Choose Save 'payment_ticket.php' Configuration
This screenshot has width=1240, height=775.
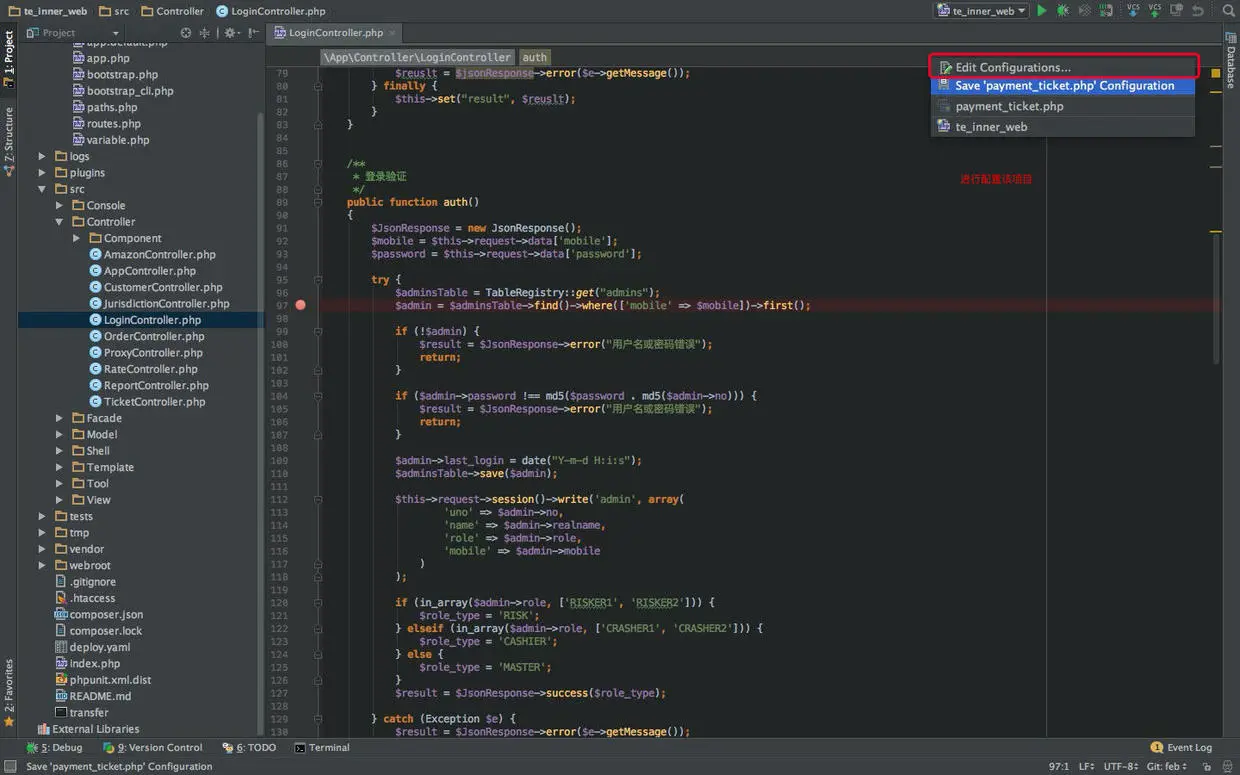pyautogui.click(x=1062, y=86)
